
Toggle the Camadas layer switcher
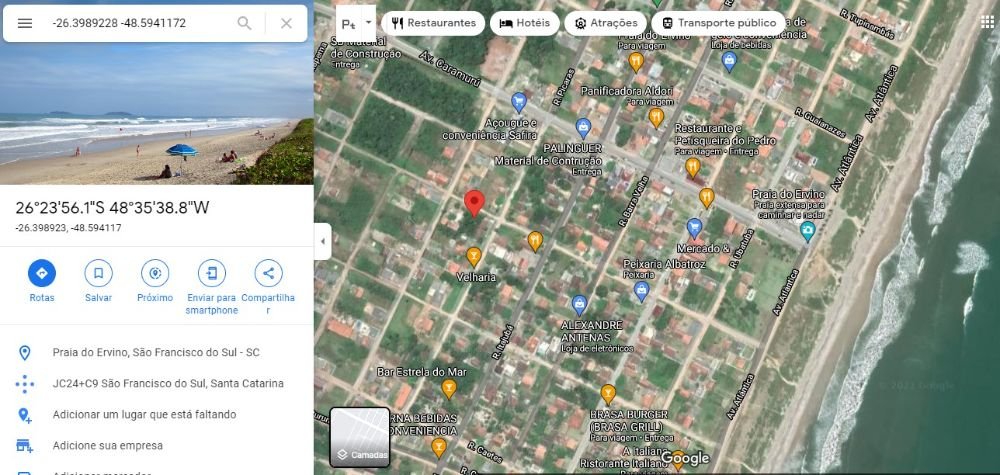pos(360,437)
